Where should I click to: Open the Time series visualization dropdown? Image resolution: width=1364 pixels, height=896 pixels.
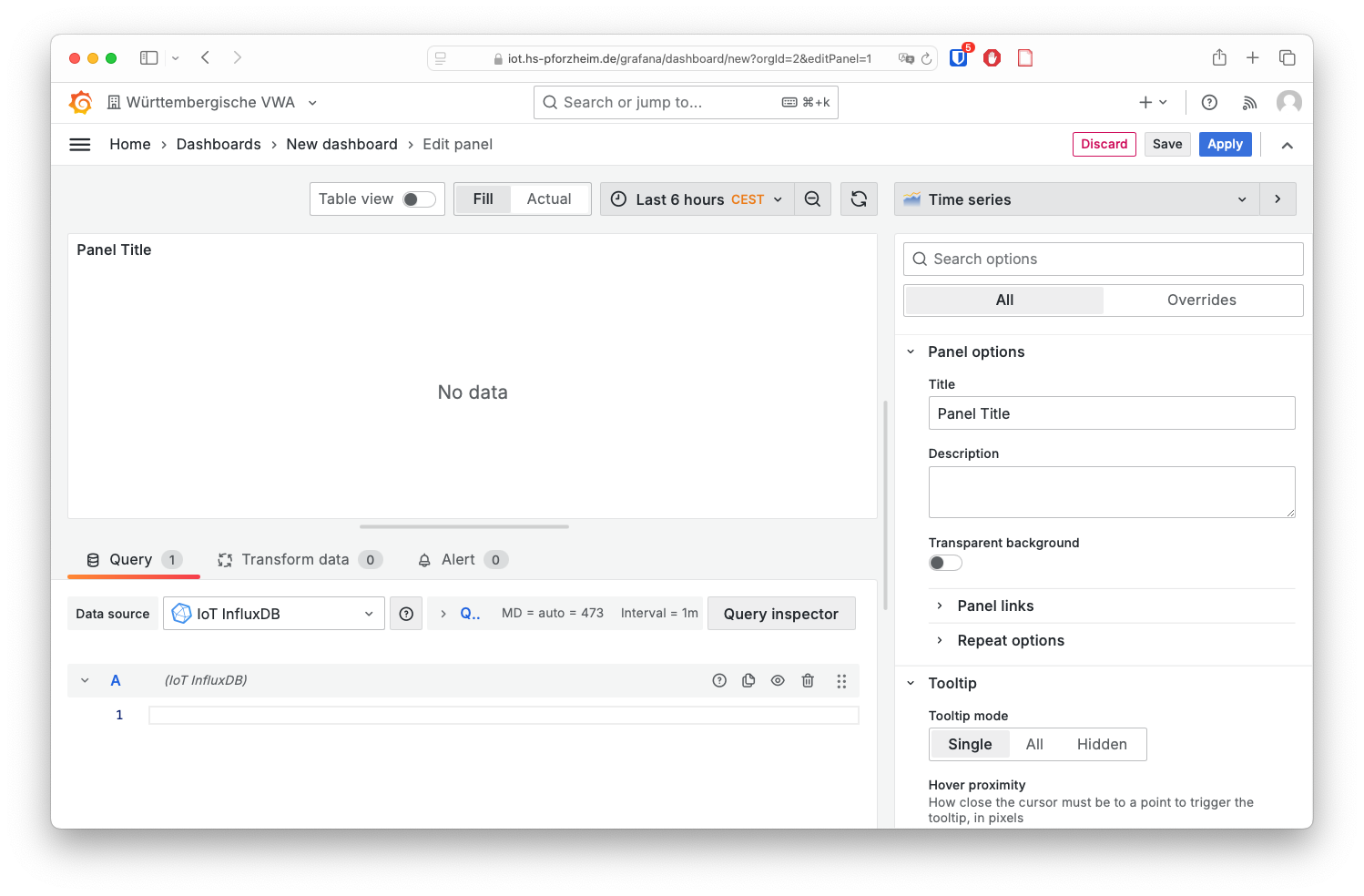point(1074,199)
